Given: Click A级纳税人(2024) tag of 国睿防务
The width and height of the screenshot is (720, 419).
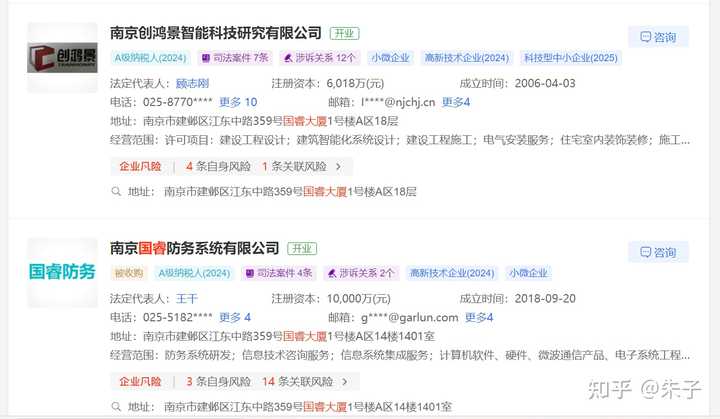Looking at the screenshot, I should point(194,273).
